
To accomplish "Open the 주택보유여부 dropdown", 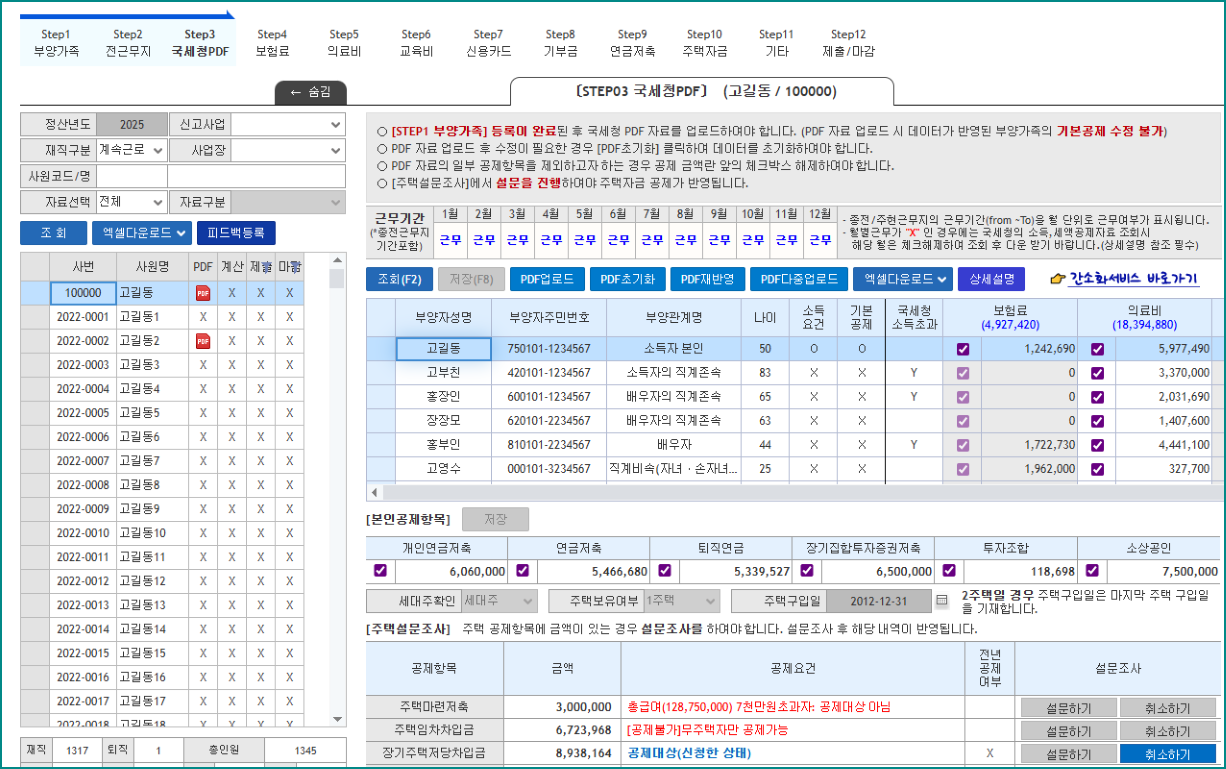I will (x=681, y=601).
